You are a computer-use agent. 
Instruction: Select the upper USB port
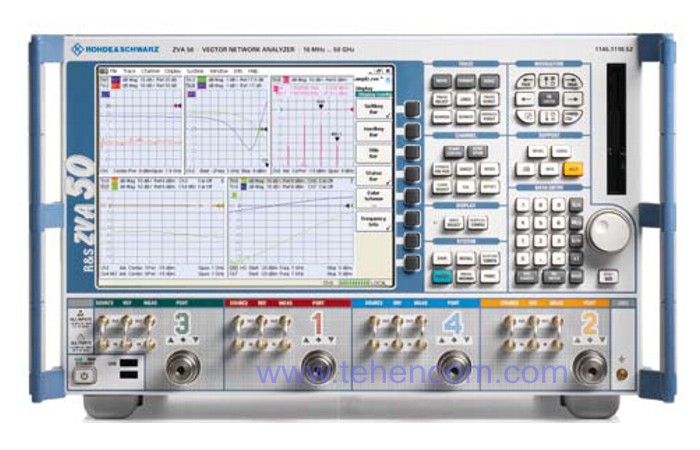(x=129, y=364)
